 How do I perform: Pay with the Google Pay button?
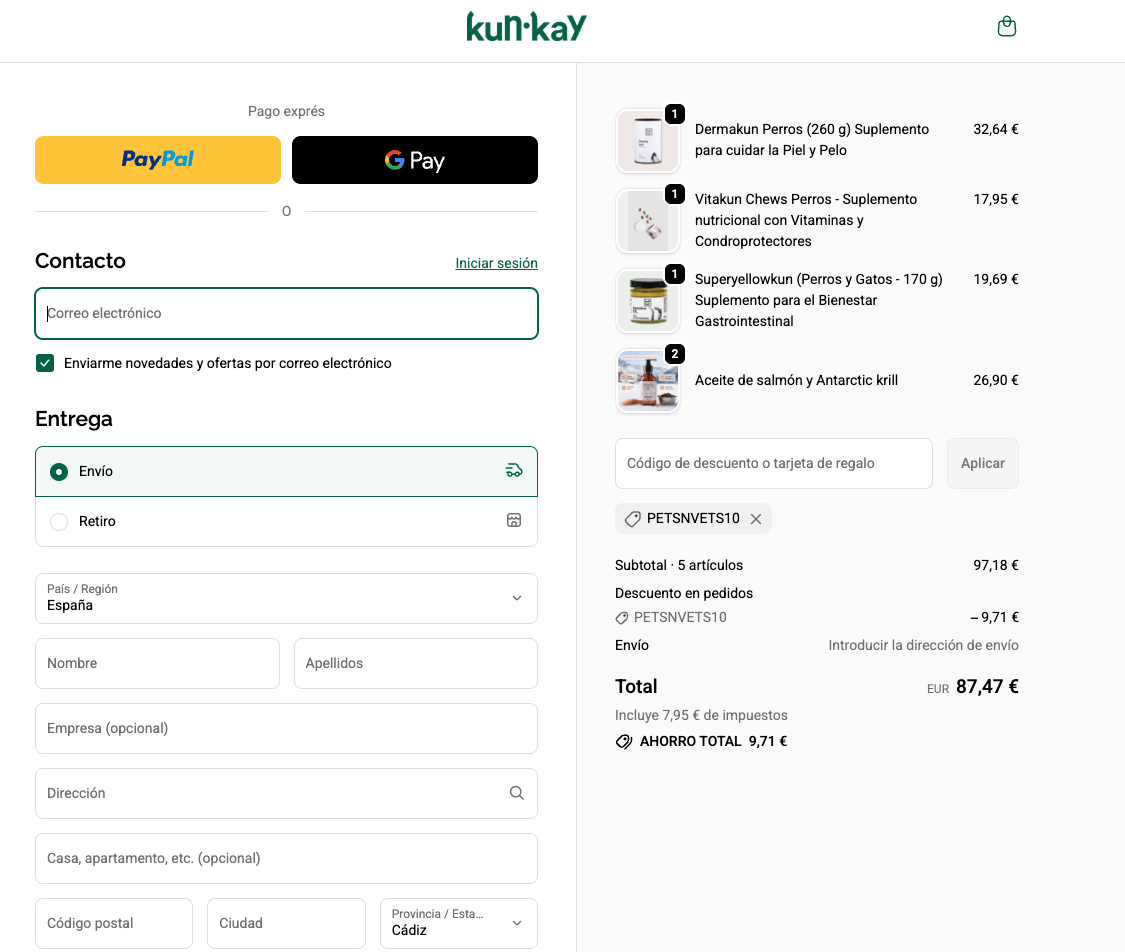[x=414, y=160]
